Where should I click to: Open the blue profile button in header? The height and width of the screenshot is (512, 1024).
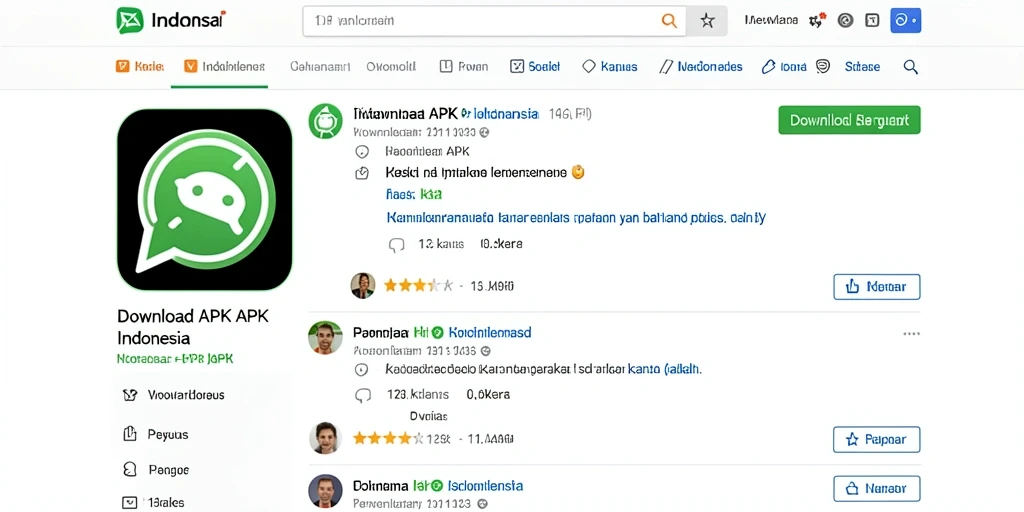[905, 21]
